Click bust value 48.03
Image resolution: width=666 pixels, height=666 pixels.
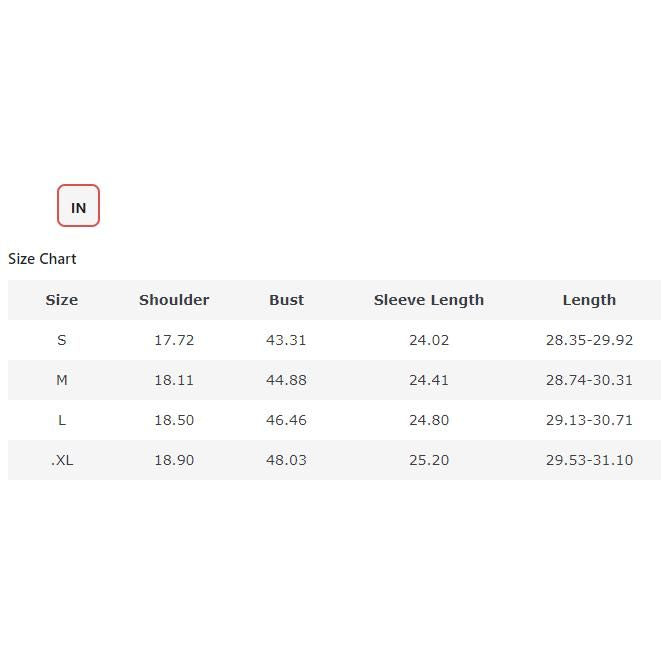click(286, 460)
